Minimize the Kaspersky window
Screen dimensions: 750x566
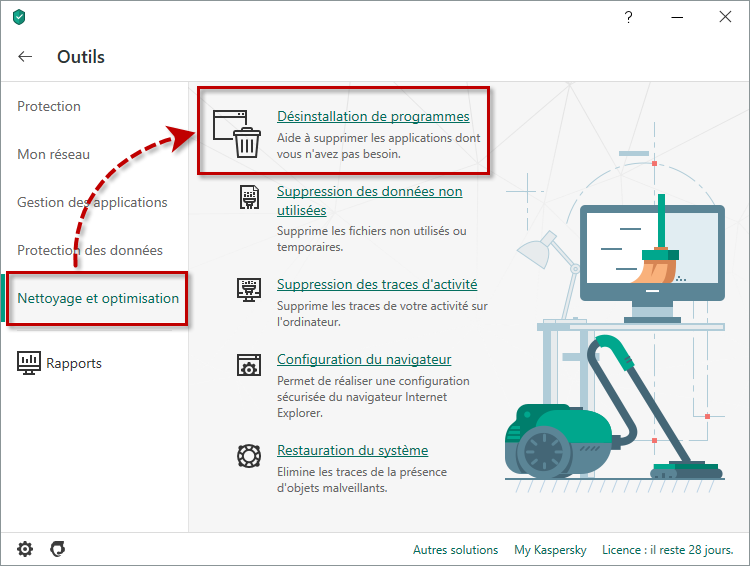[677, 17]
